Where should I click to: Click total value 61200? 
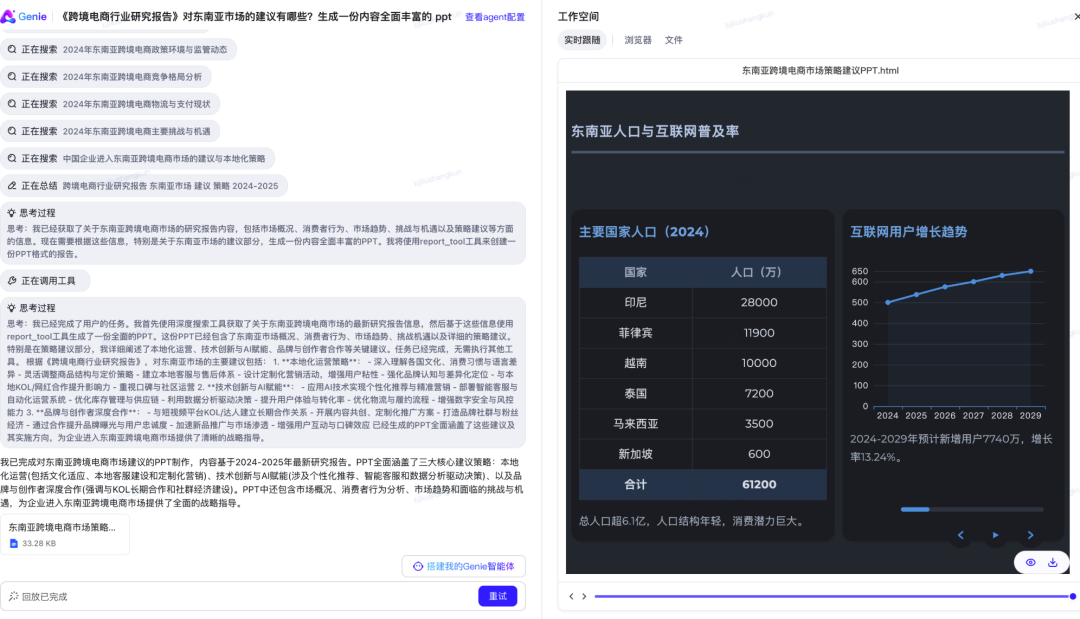pos(759,484)
